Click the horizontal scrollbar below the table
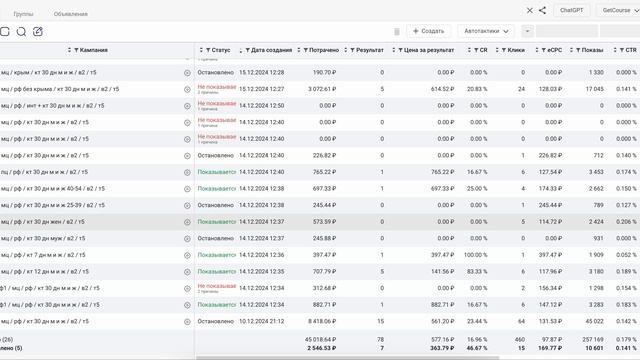640x360 pixels. [x=347, y=358]
